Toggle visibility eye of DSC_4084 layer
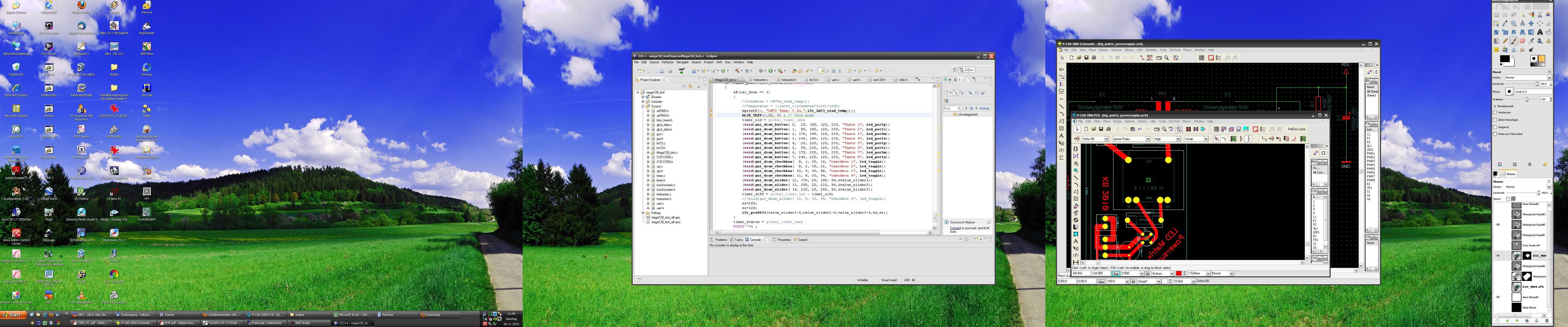 point(1498,256)
